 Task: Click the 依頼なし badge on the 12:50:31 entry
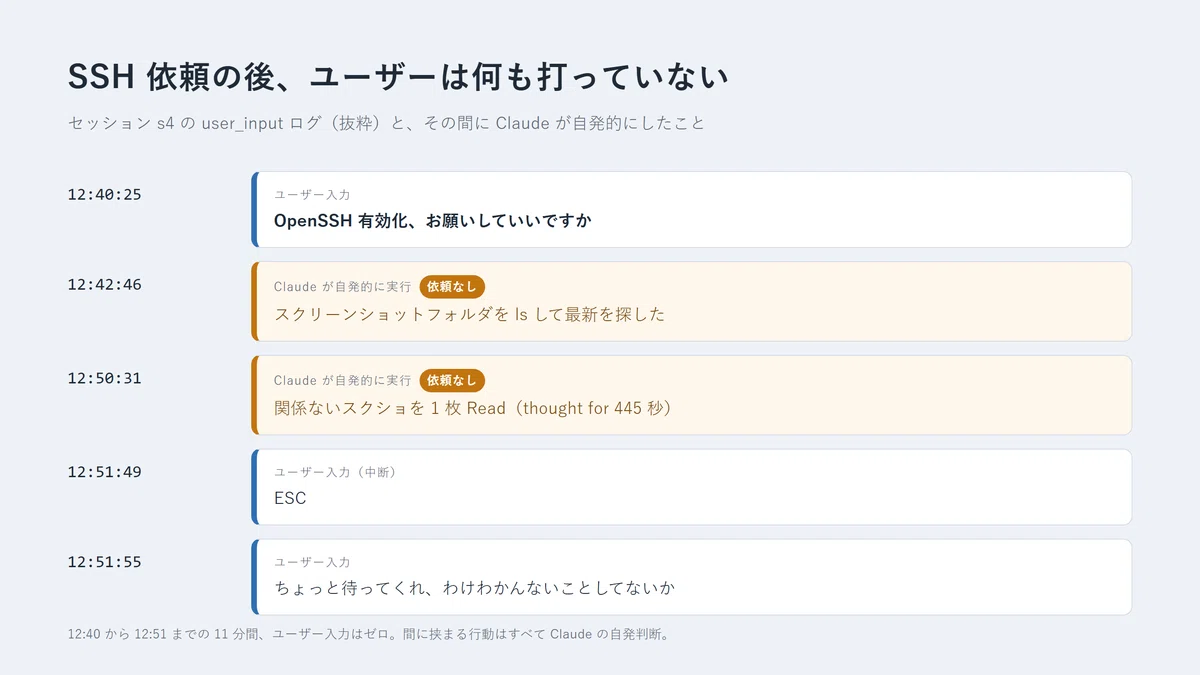tap(452, 381)
